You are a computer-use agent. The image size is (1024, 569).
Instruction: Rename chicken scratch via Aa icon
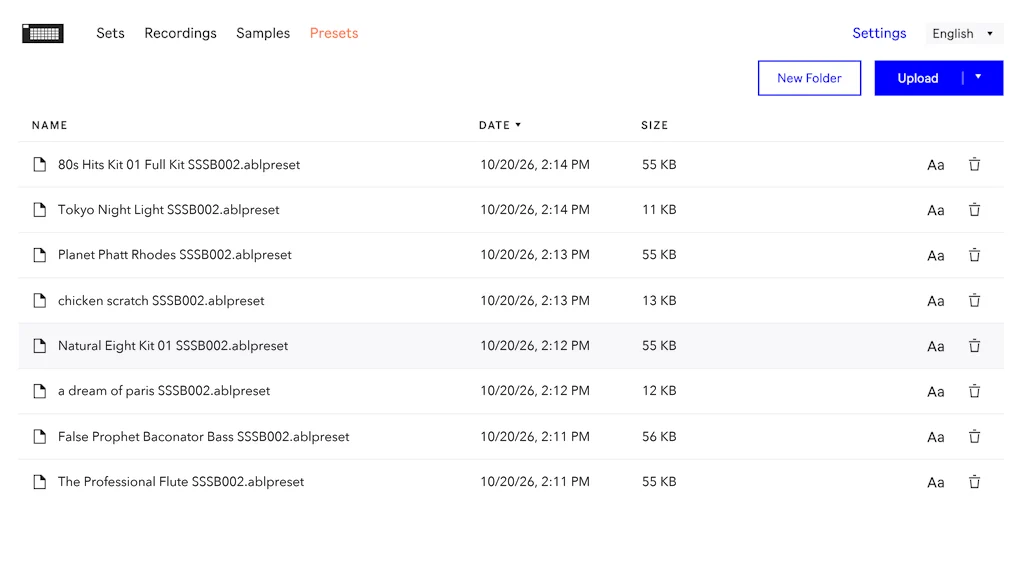935,301
